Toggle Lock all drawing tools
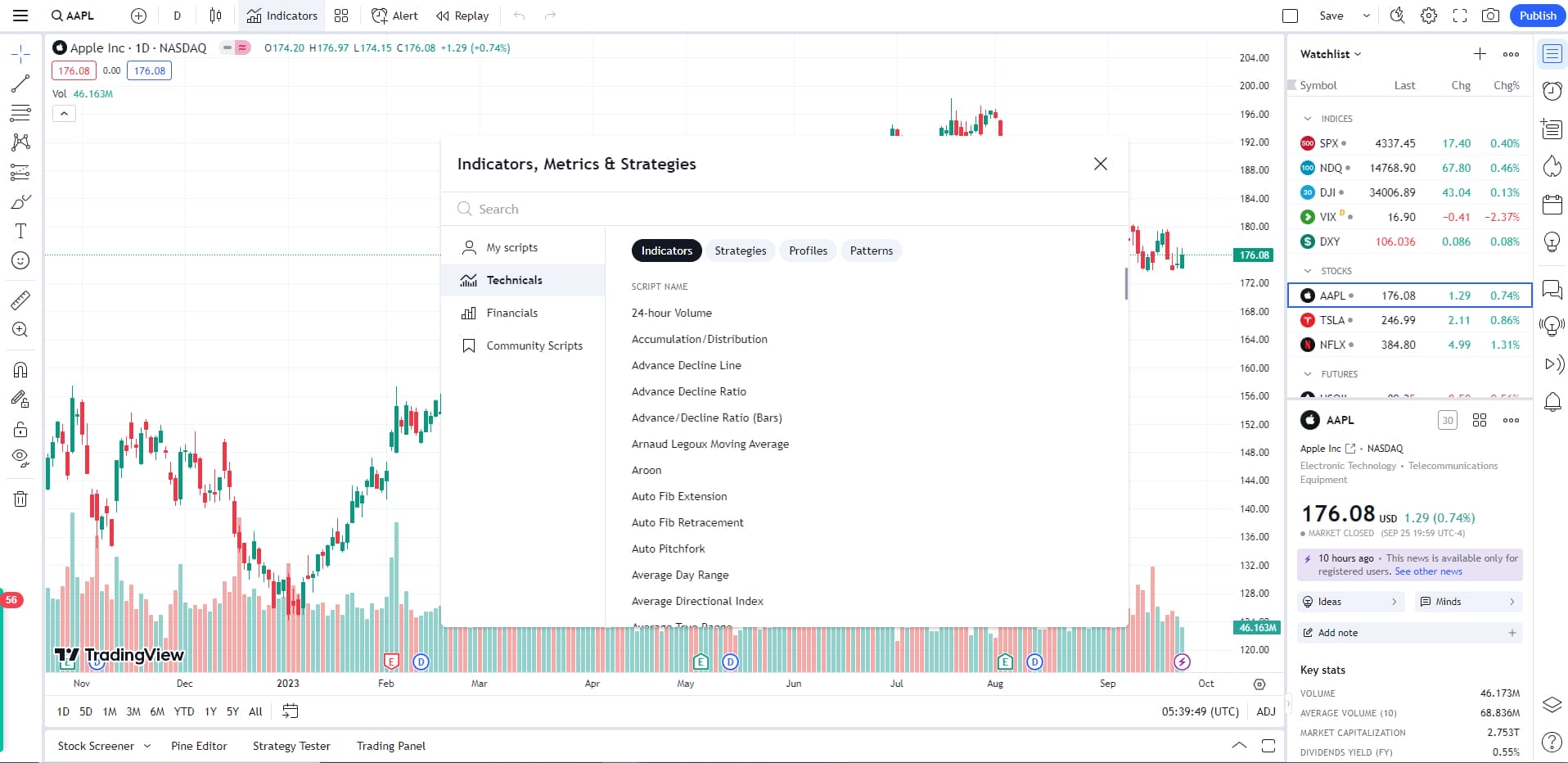The width and height of the screenshot is (1568, 763). (20, 429)
